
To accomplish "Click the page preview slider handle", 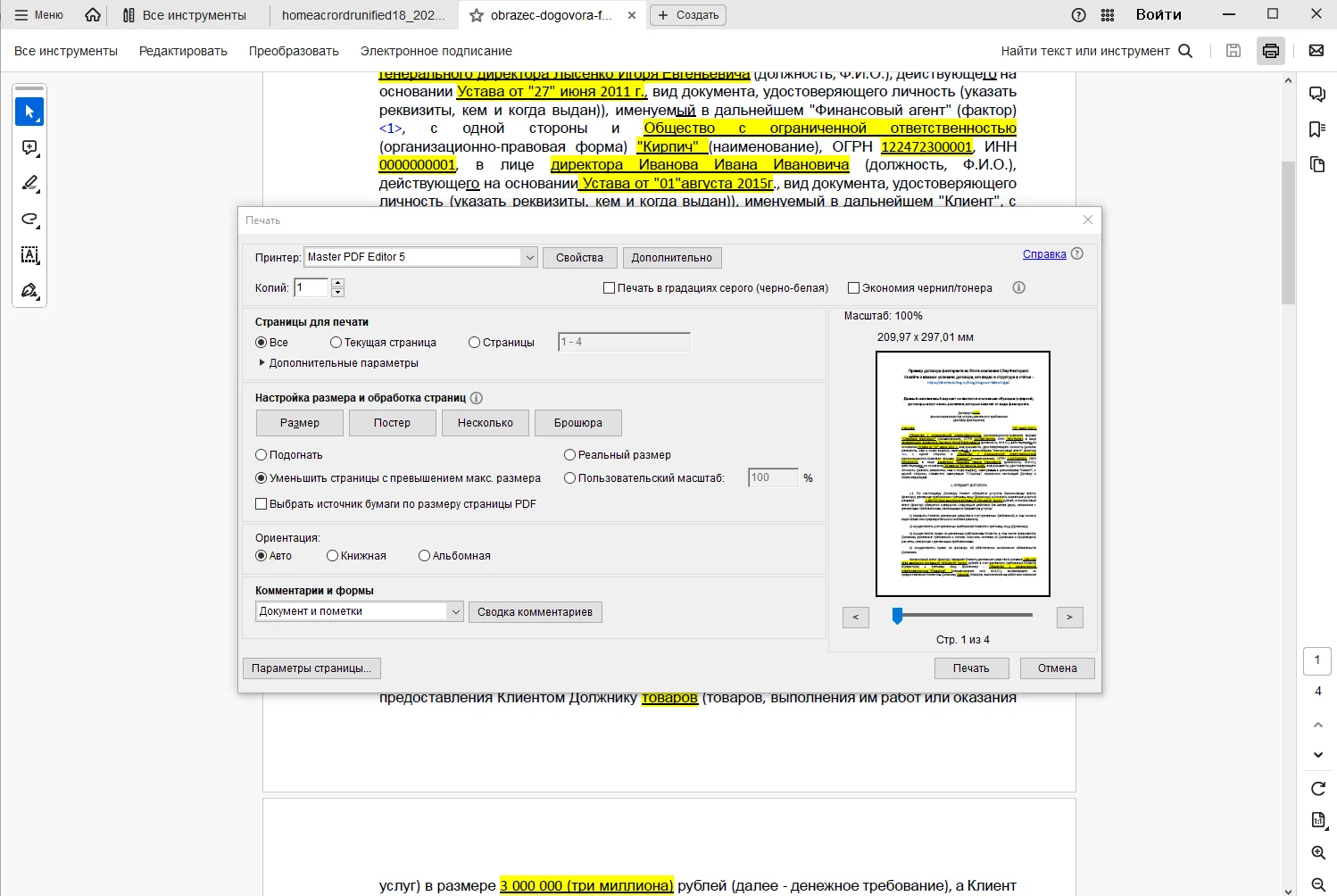I will 898,616.
